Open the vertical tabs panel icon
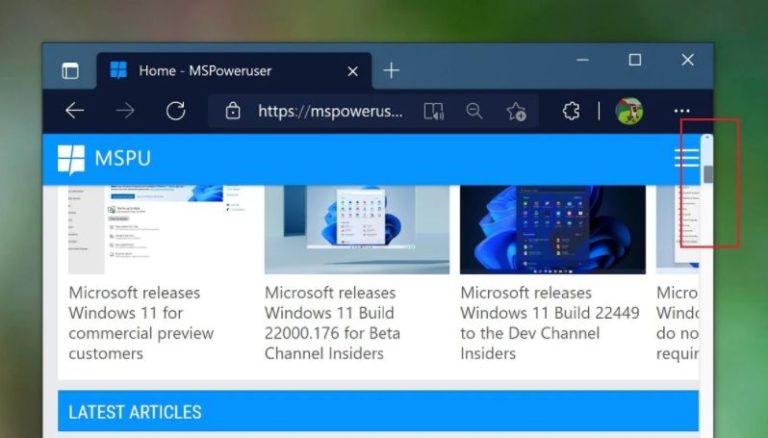Viewport: 768px width, 438px height. [70, 71]
